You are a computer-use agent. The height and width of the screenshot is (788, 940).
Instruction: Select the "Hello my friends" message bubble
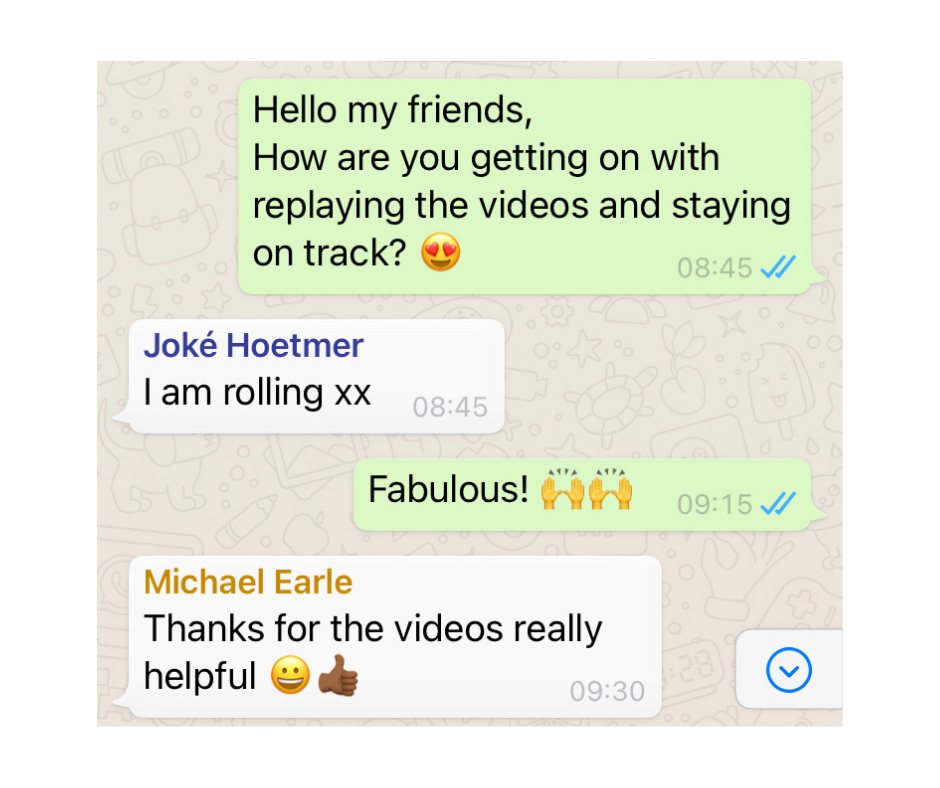[525, 187]
